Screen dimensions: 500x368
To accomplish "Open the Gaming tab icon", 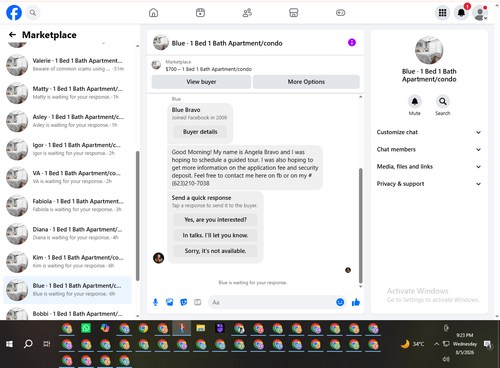I will coord(340,13).
